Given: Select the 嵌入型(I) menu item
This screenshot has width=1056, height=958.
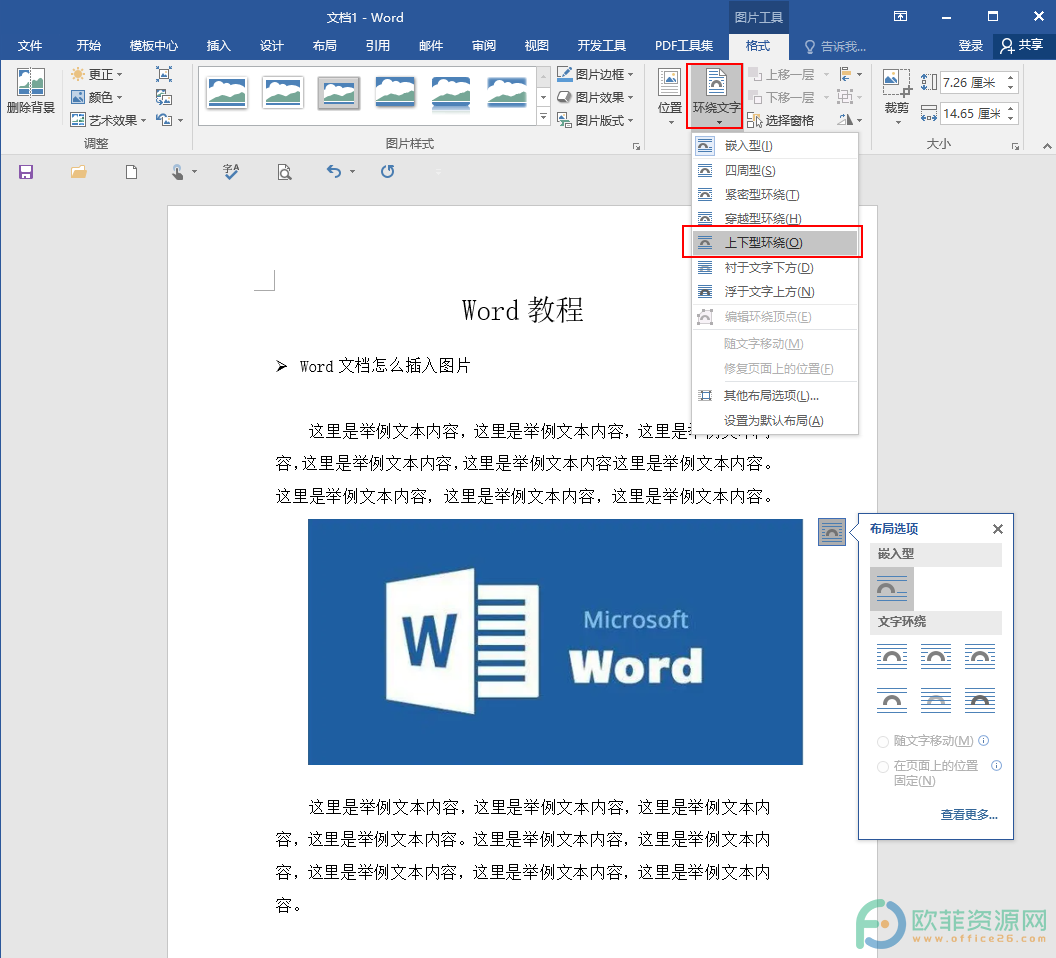Looking at the screenshot, I should pos(775,146).
